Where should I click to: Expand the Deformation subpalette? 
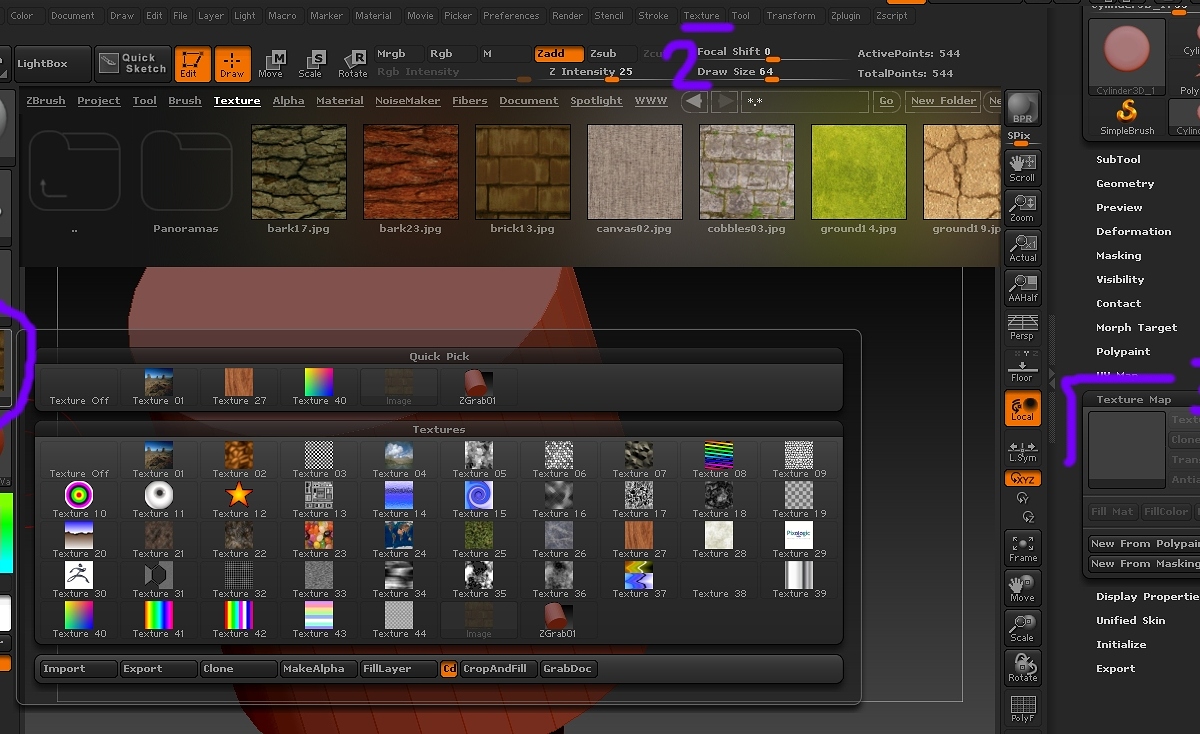1133,232
